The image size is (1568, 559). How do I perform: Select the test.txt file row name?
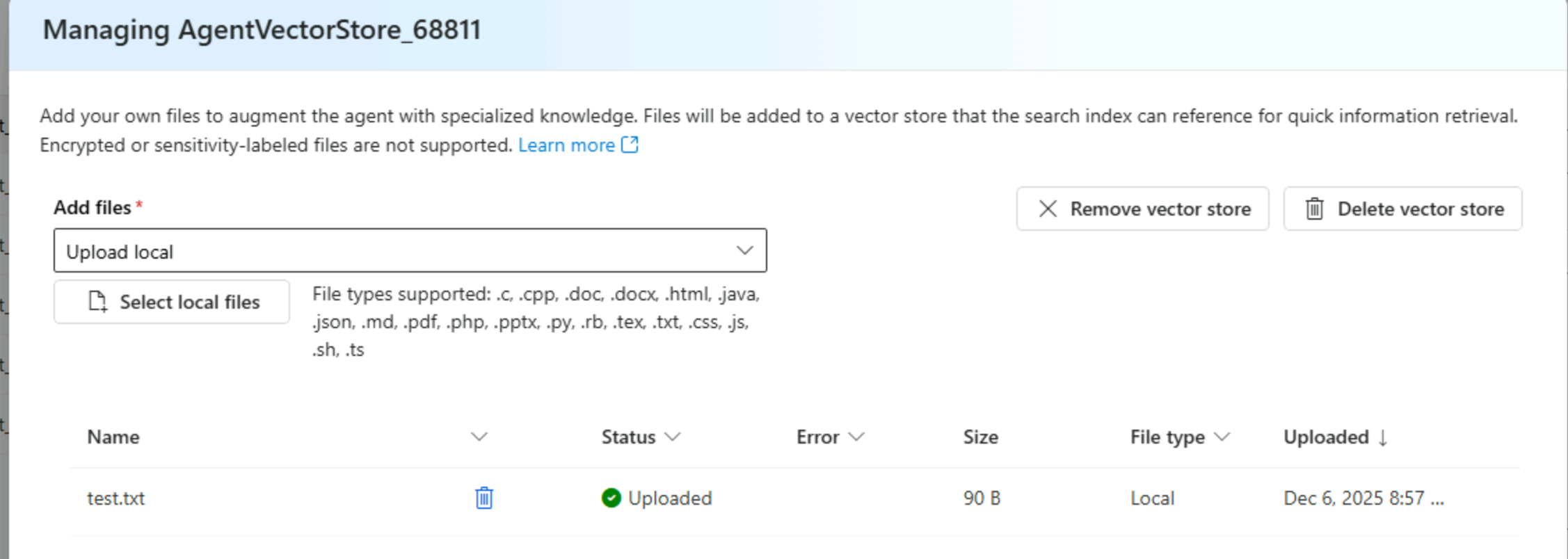(116, 499)
